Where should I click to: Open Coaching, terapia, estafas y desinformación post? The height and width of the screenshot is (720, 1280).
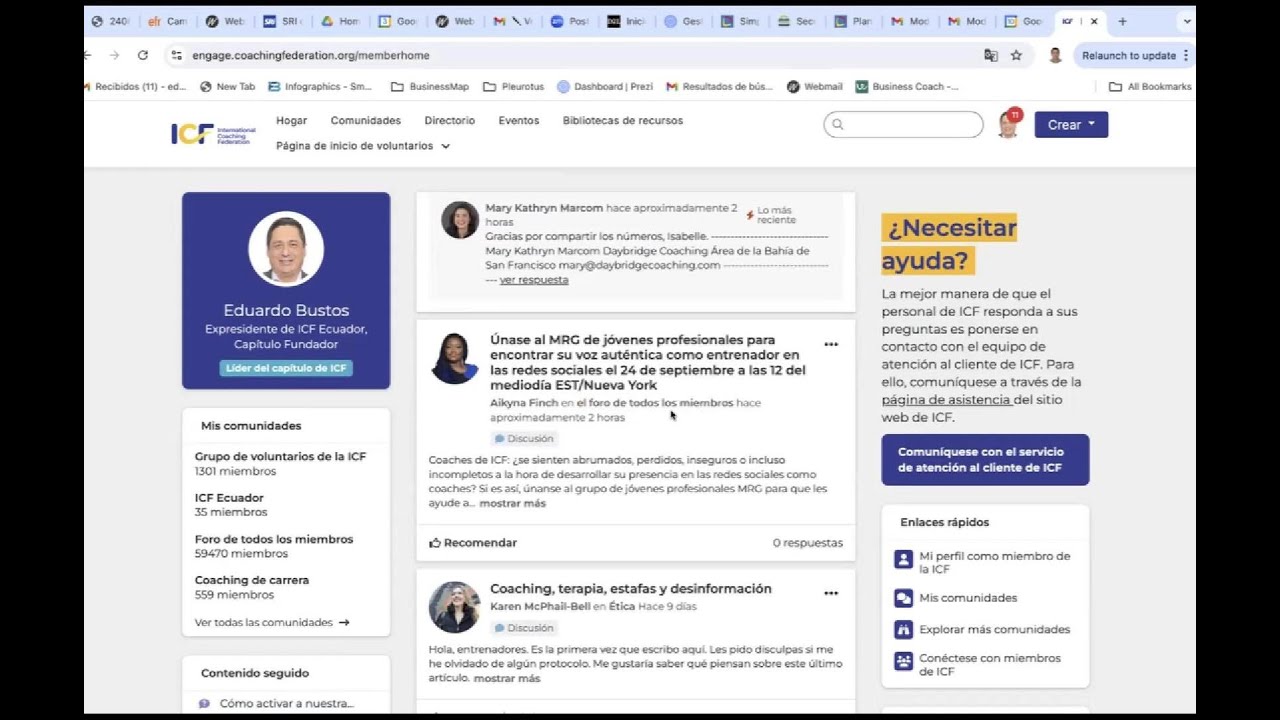[x=631, y=589]
